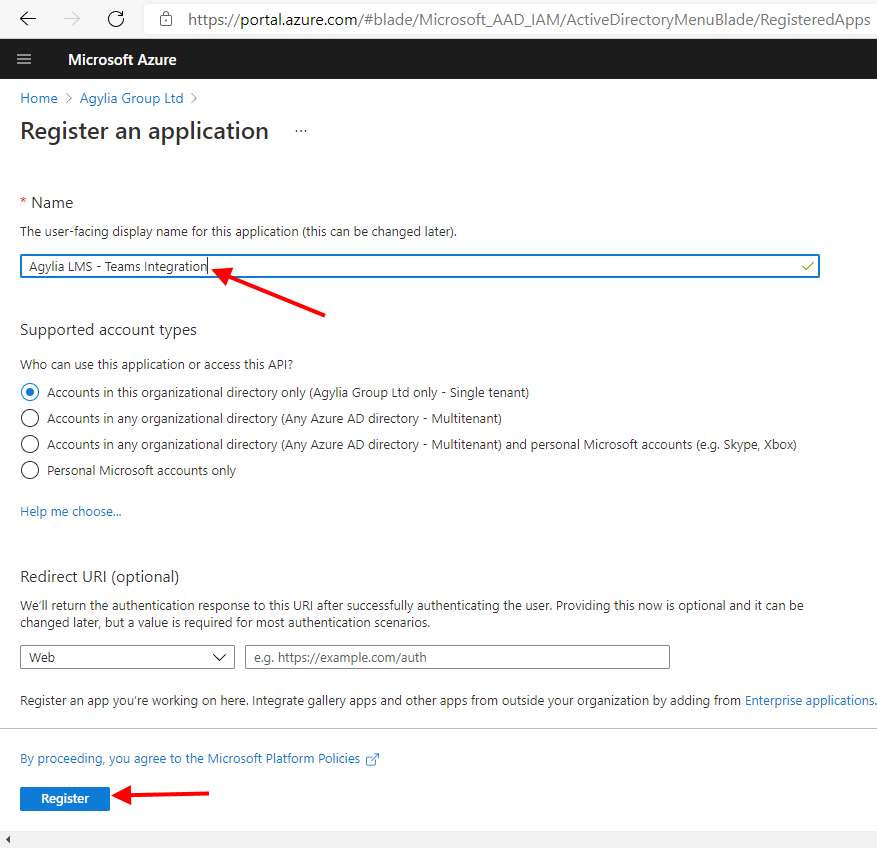877x848 pixels.
Task: Open the Help me choose link
Action: click(70, 511)
